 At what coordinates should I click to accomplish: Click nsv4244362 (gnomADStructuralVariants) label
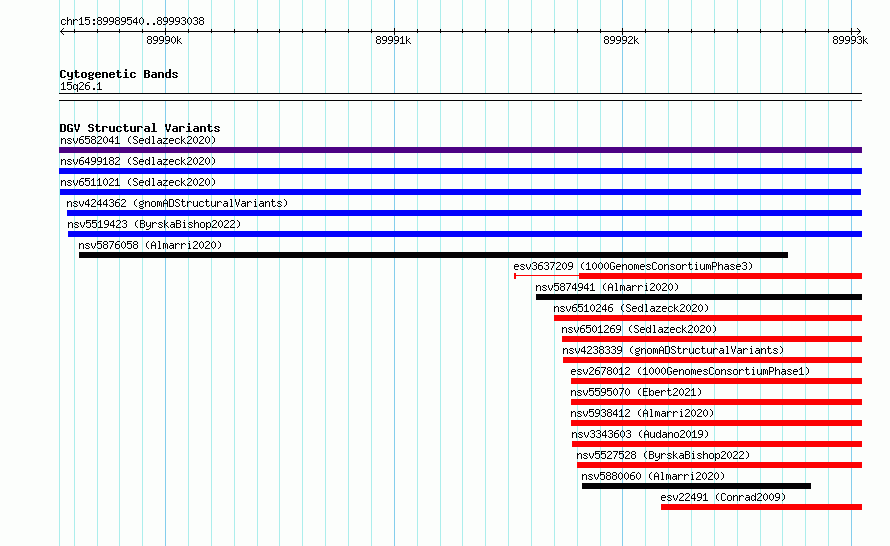pos(177,203)
